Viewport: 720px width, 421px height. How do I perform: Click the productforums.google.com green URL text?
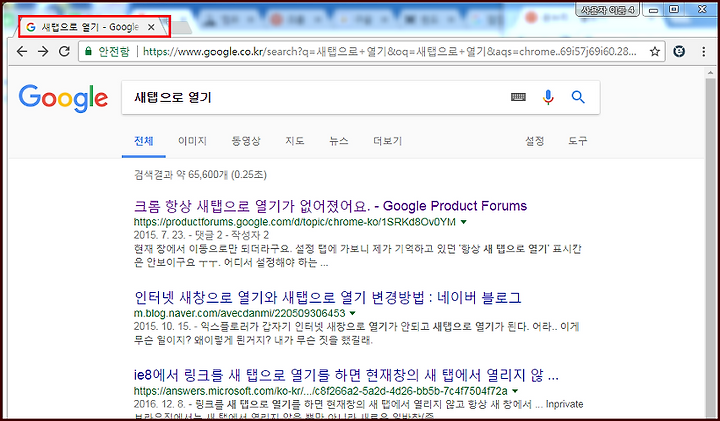(295, 222)
